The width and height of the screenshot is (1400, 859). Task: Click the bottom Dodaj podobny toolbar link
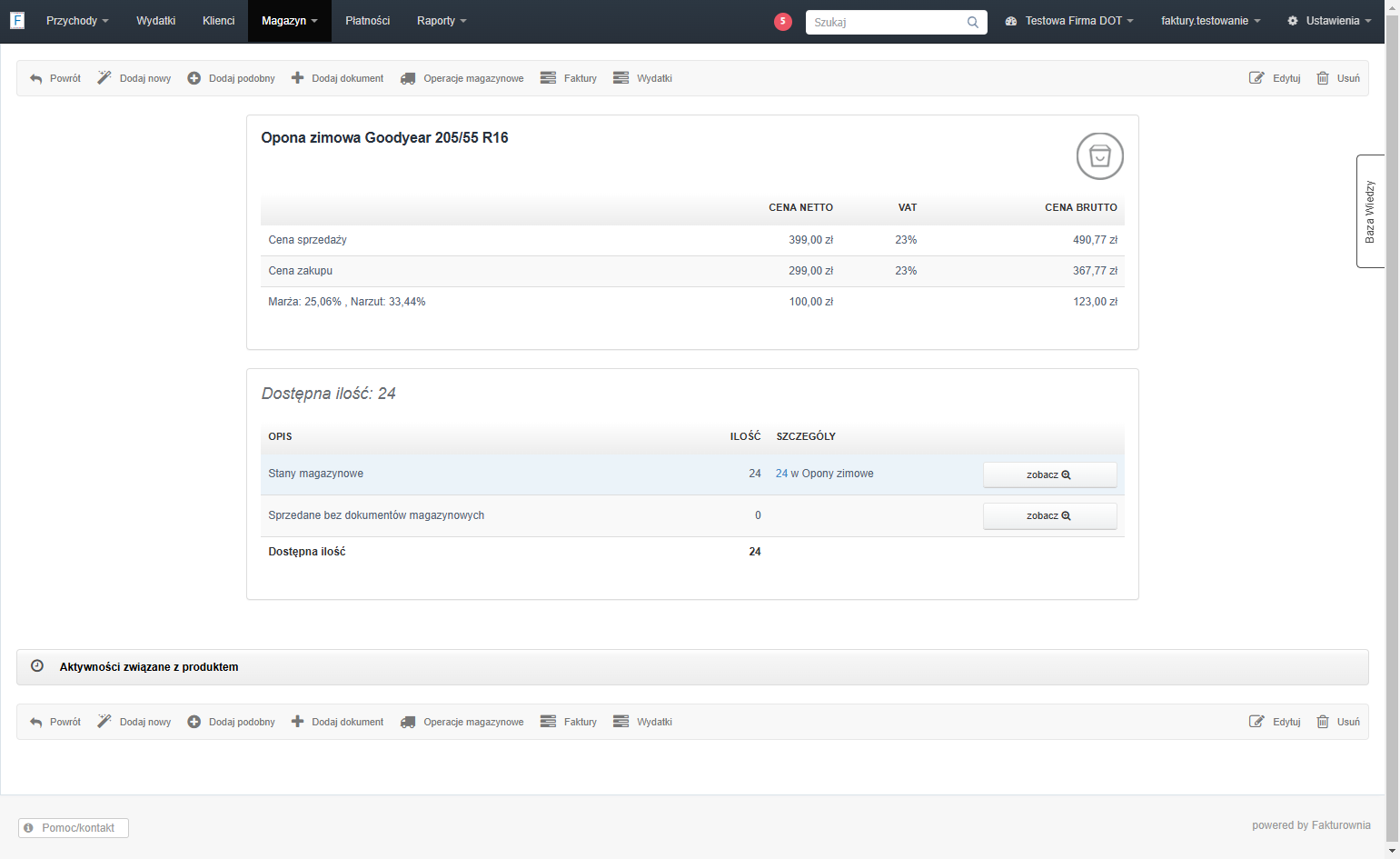tap(231, 722)
